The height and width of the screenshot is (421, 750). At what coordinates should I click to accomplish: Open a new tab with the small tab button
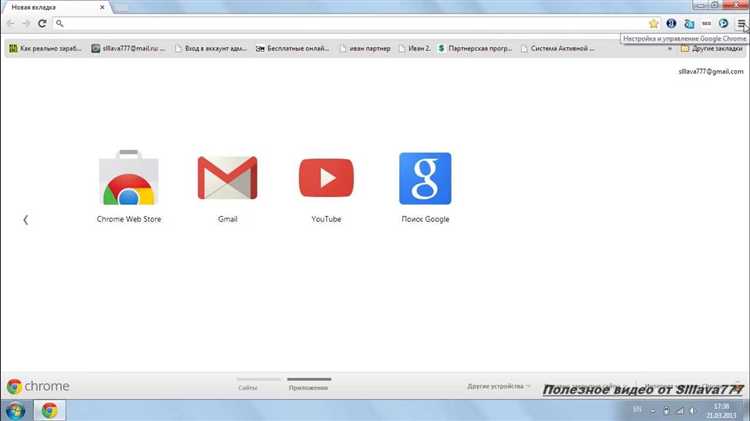click(121, 7)
